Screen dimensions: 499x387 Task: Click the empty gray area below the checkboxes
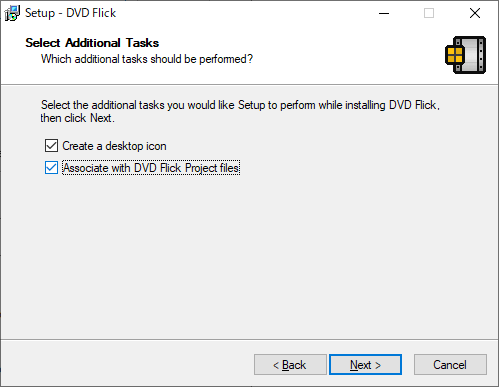[x=249, y=257]
